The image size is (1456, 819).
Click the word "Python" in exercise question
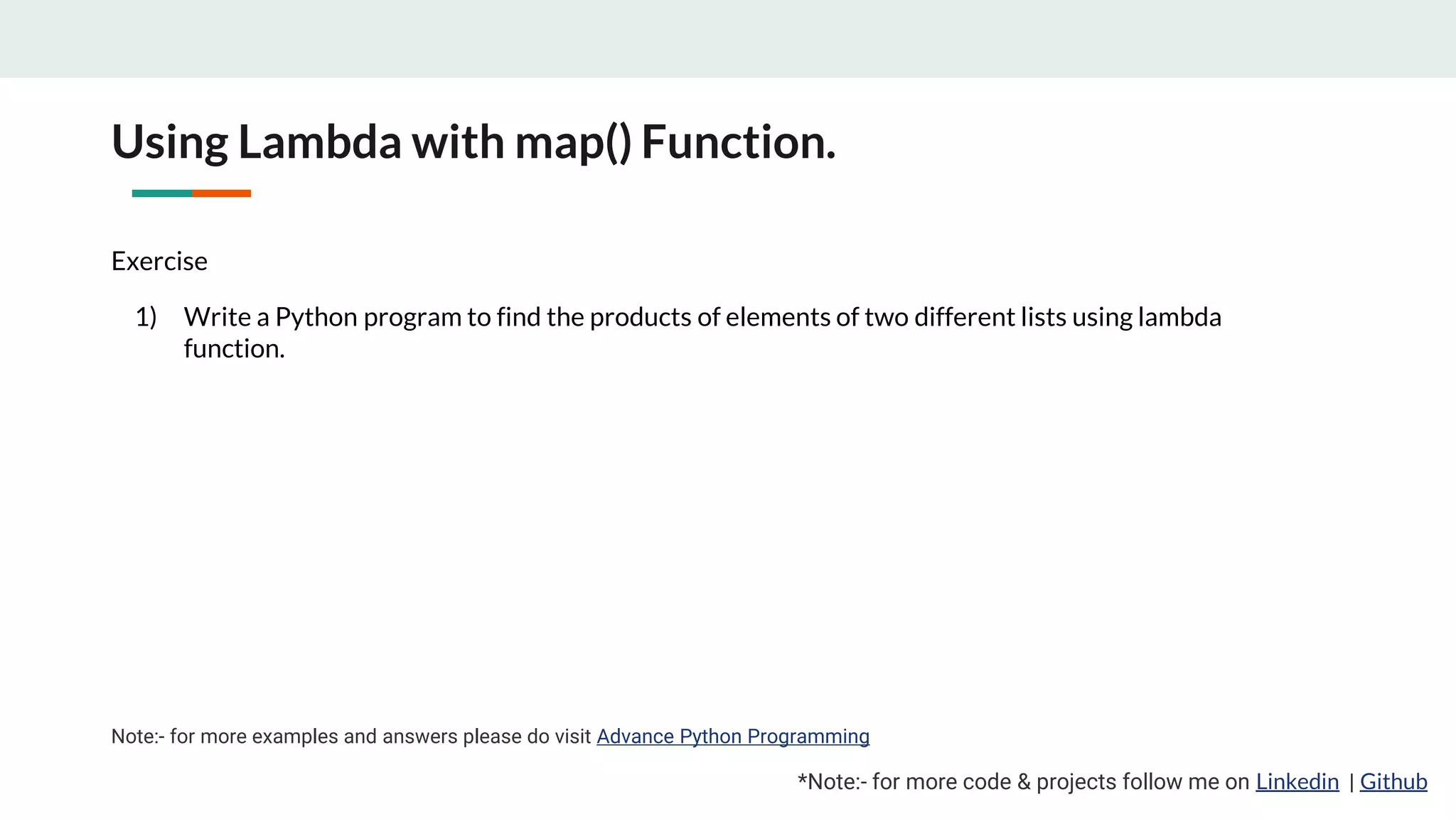[x=316, y=317]
